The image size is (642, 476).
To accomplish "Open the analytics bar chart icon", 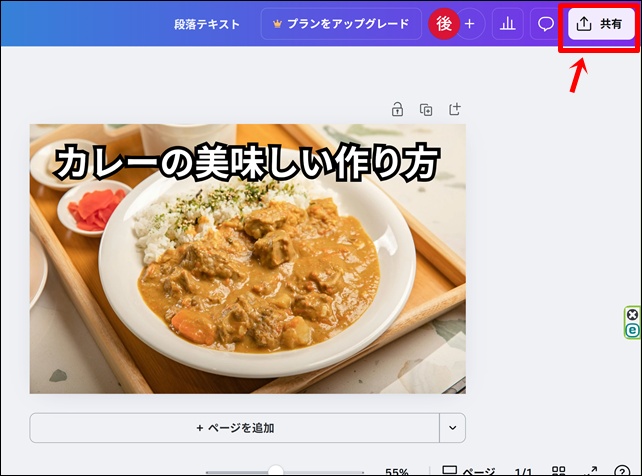I will [x=508, y=24].
